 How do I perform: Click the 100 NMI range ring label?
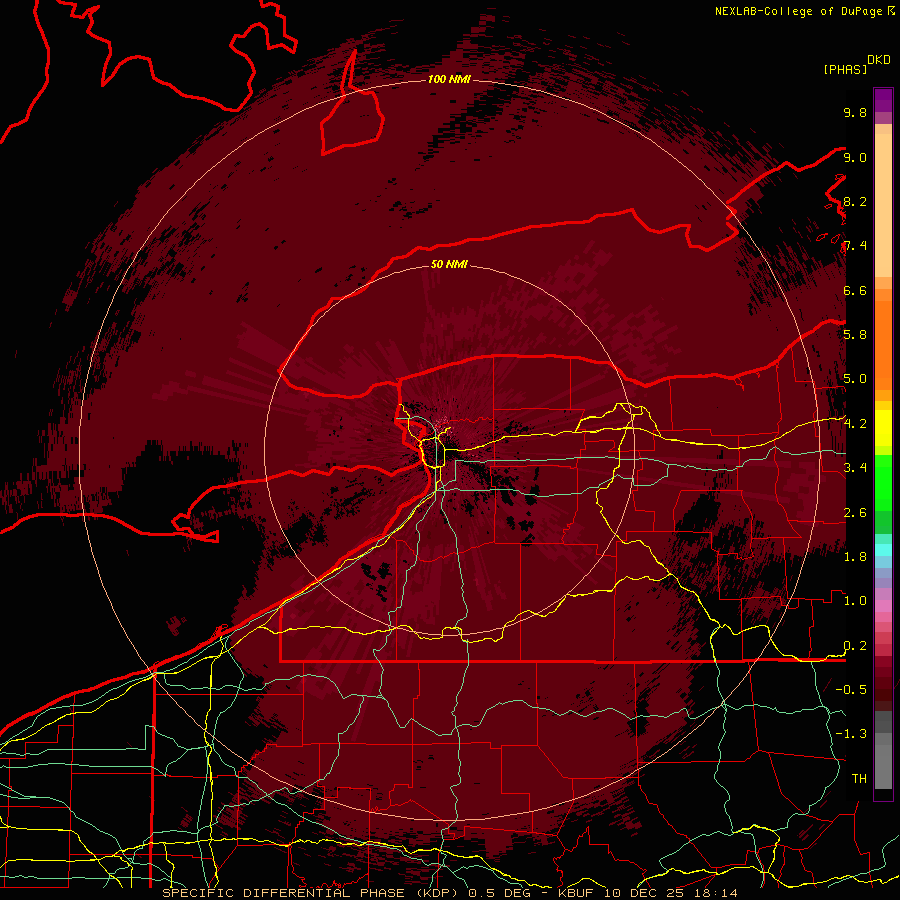(x=449, y=79)
